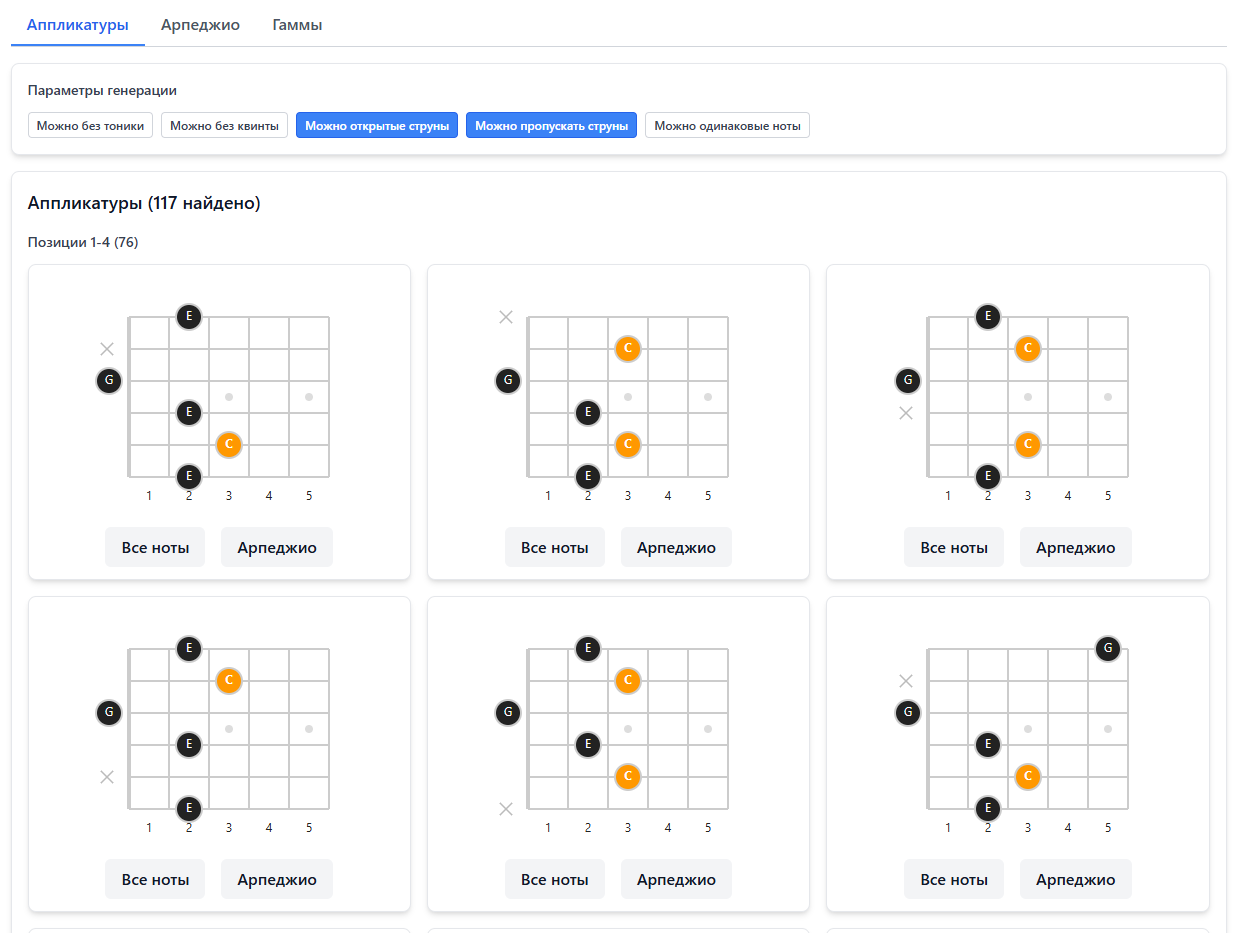Click the muted-string X in the second chord diagram

pos(506,317)
